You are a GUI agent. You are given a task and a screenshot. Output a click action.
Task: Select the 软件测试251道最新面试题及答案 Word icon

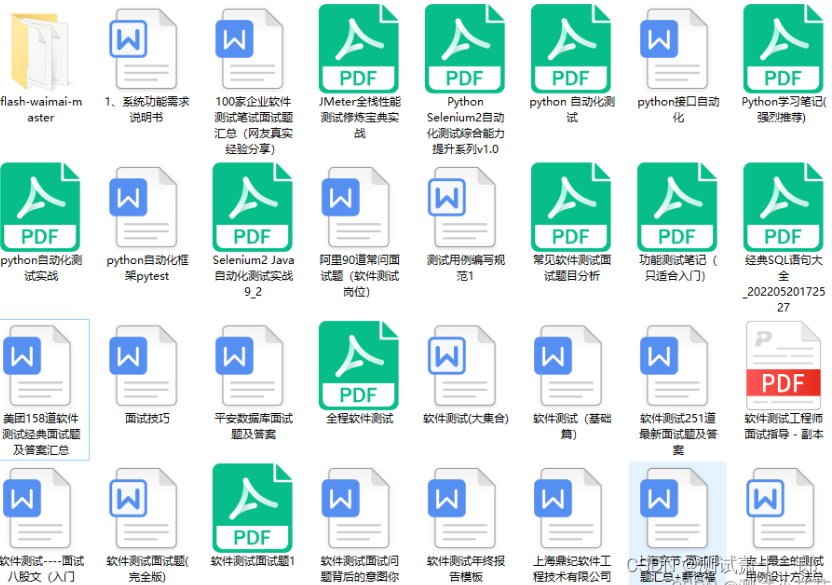click(674, 366)
